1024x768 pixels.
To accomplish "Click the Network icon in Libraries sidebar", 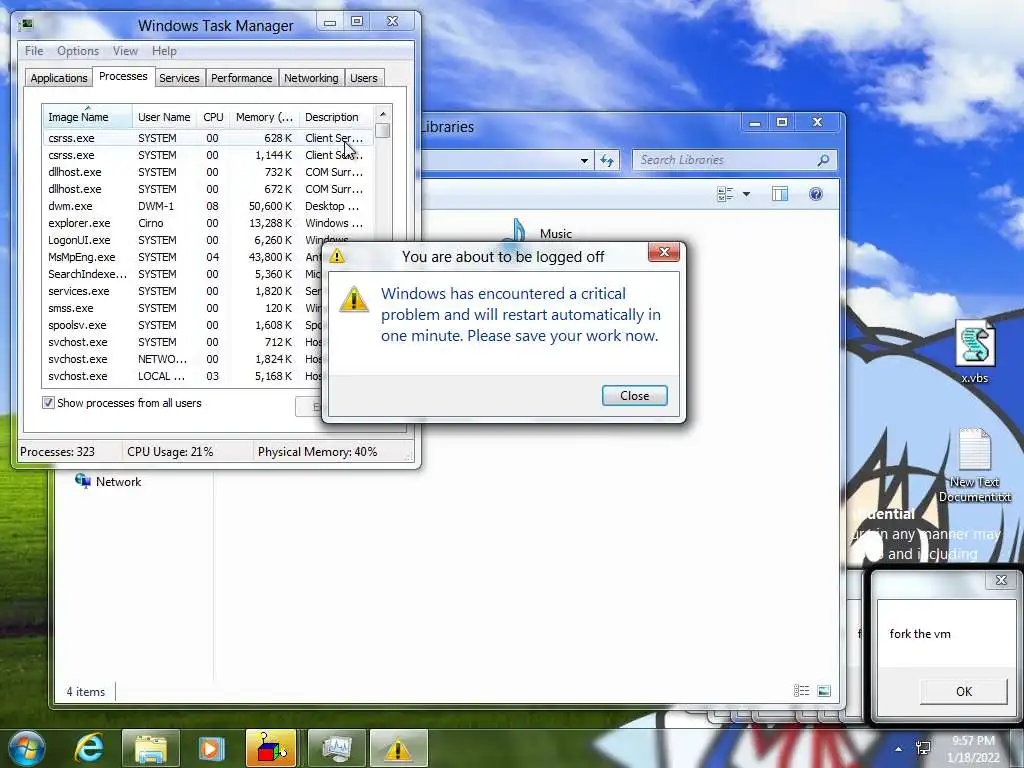I will tap(83, 481).
